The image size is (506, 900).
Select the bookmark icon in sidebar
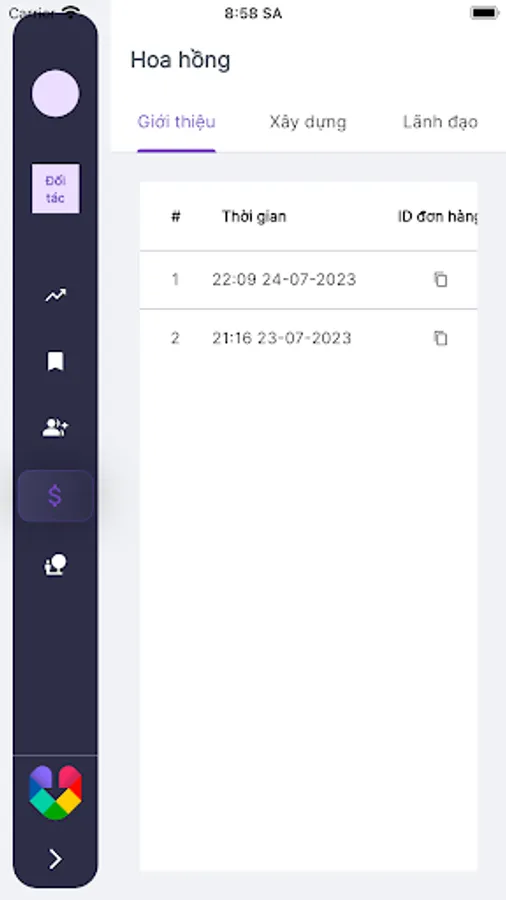click(x=56, y=362)
